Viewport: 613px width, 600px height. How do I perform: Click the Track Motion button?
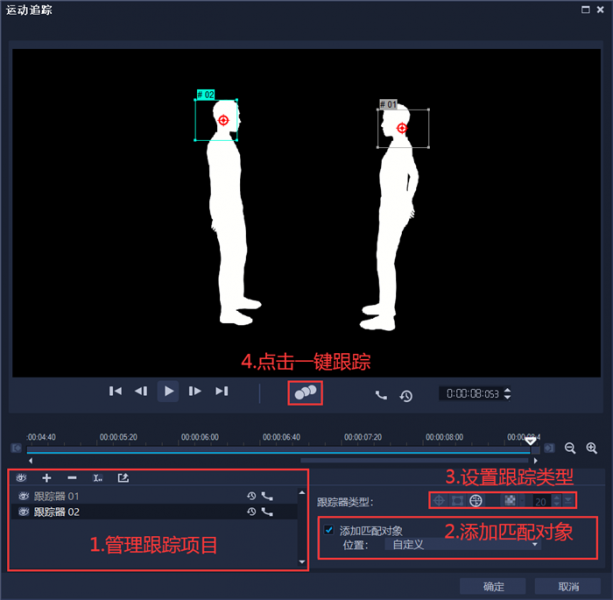coord(305,392)
